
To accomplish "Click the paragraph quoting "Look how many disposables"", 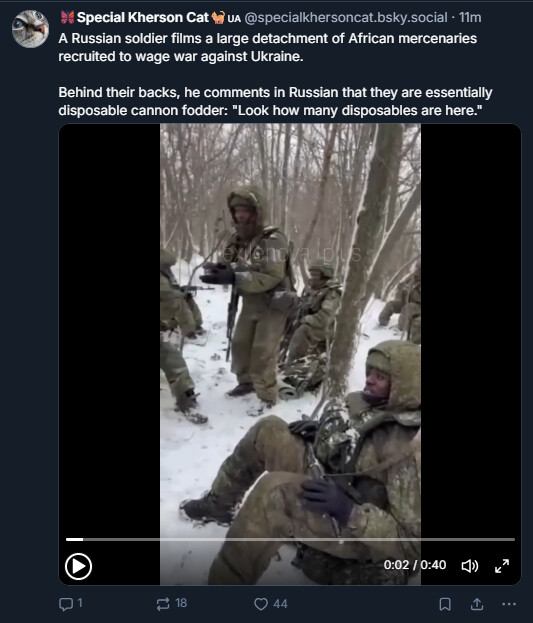I will [x=275, y=101].
